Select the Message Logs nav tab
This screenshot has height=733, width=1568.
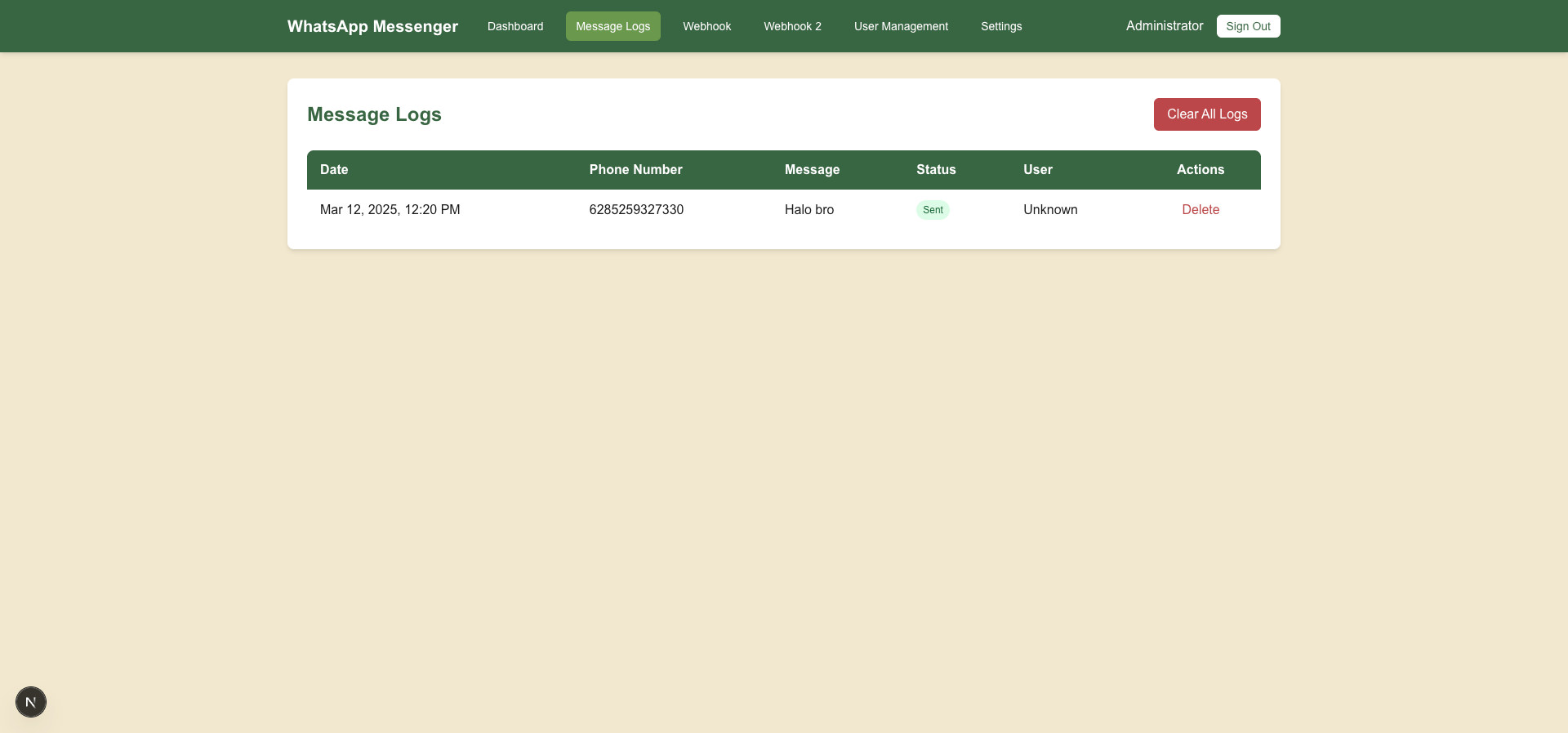click(612, 26)
